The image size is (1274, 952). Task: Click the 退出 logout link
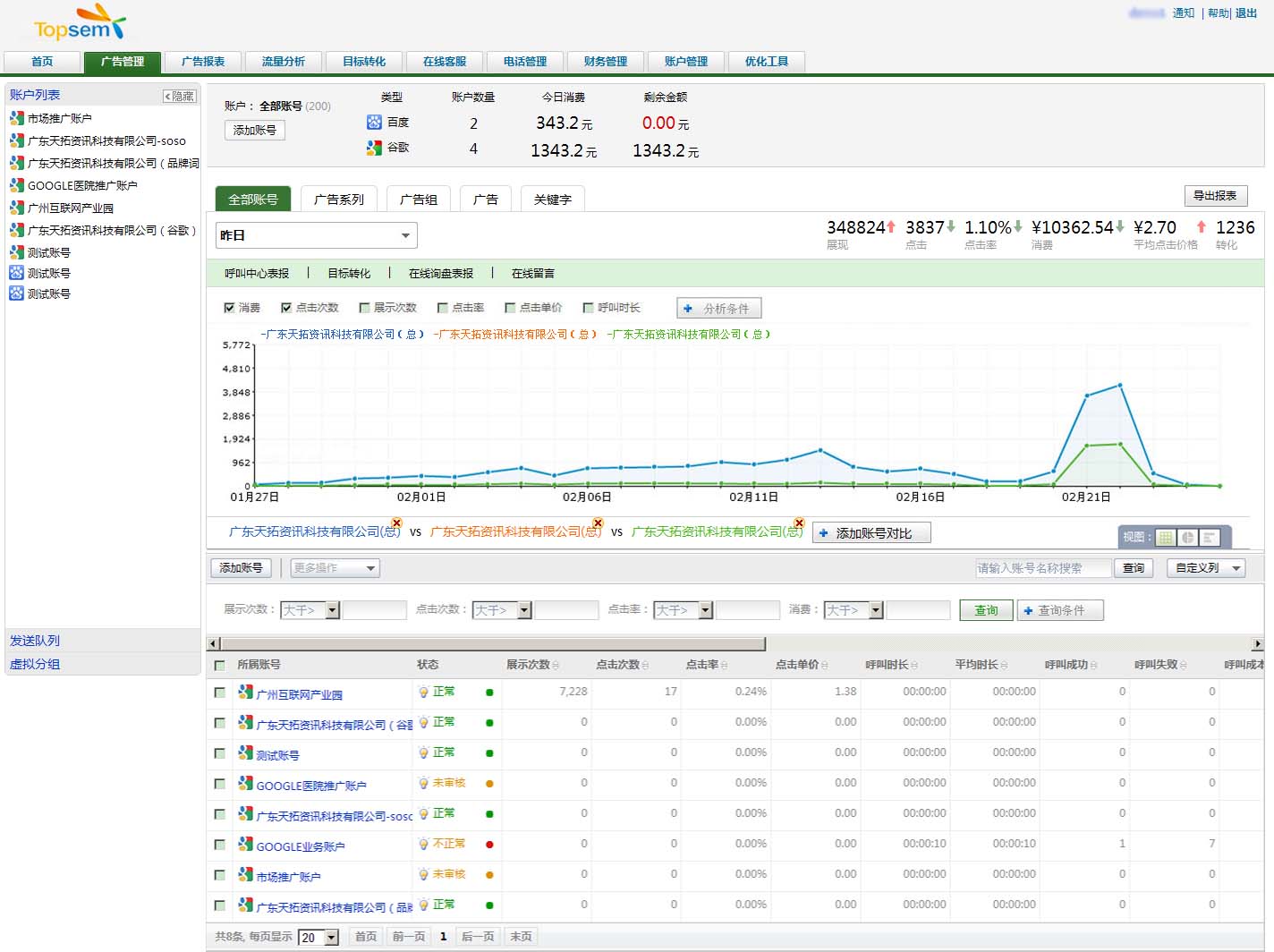[1246, 13]
